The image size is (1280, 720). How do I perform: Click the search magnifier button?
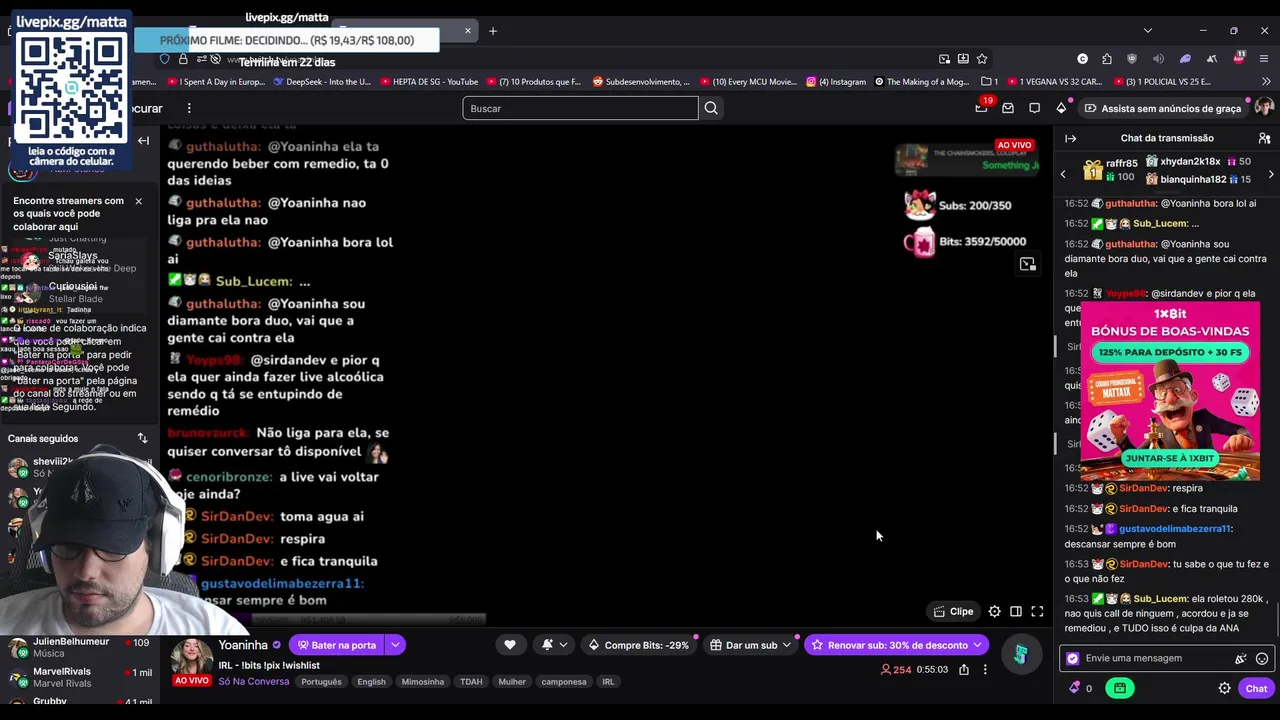(x=711, y=108)
